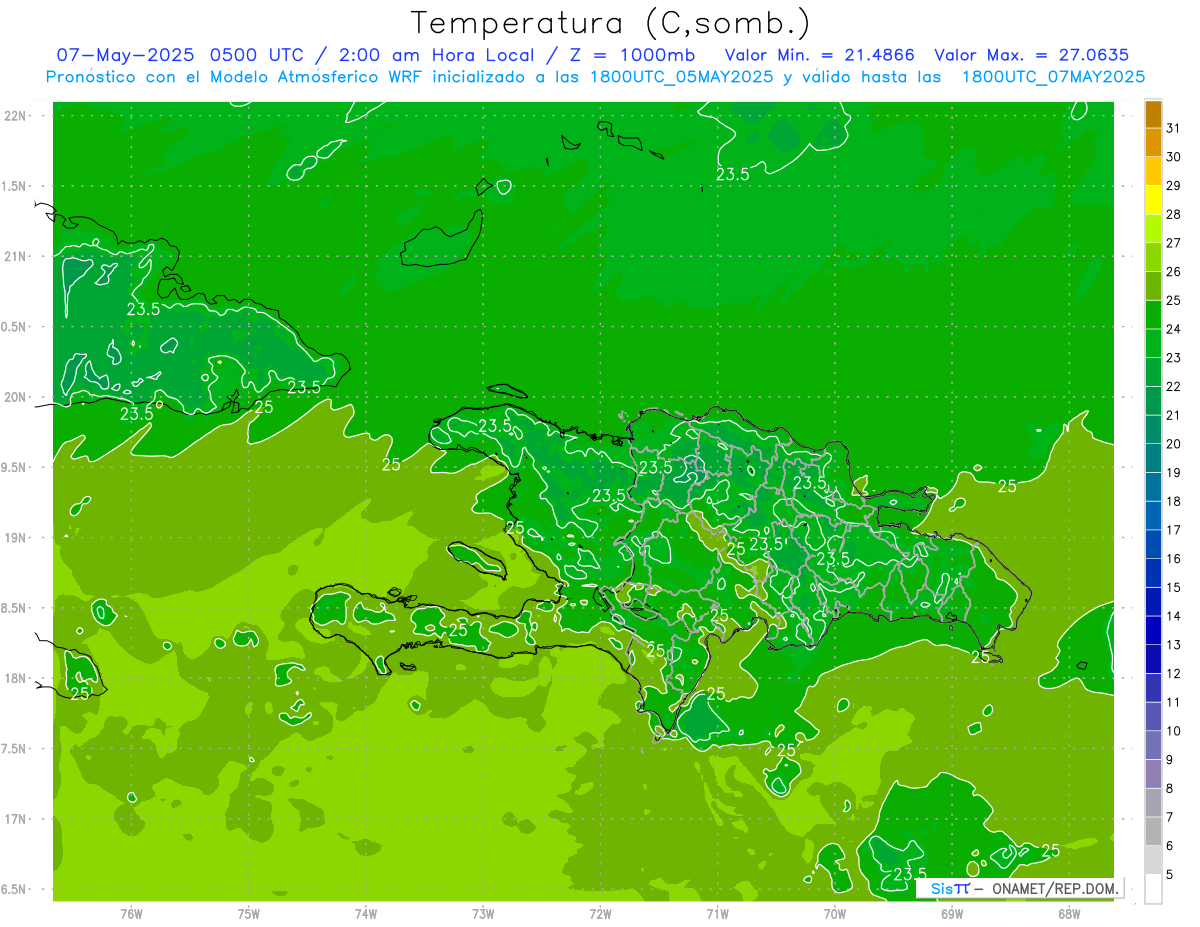Viewport: 1200px width, 927px height.
Task: Click the '22N' latitude axis label
Action: pos(17,116)
